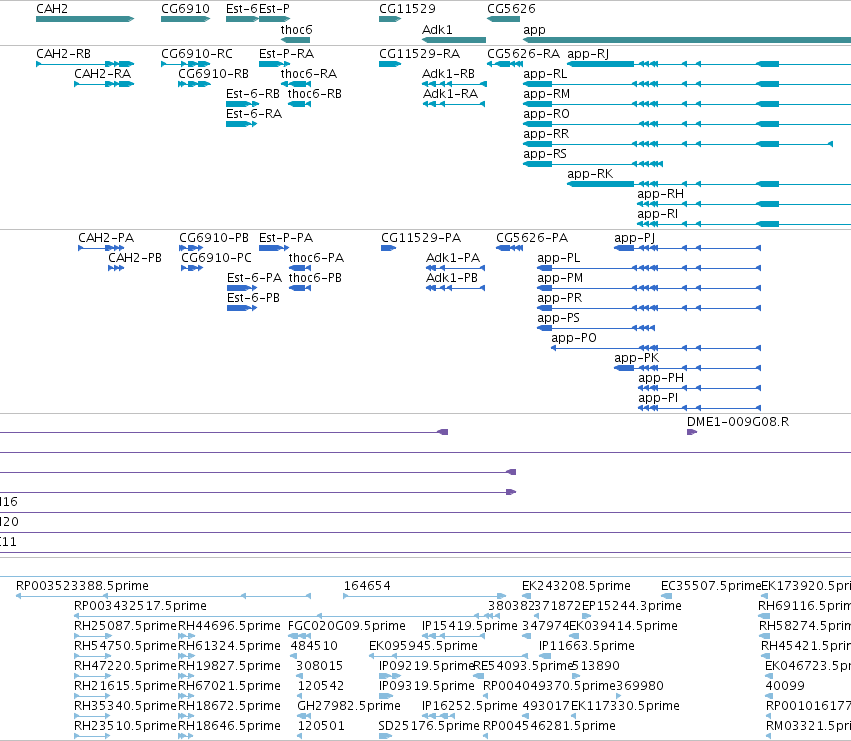Select the app-RO transcript label
851x741 pixels.
tap(546, 114)
